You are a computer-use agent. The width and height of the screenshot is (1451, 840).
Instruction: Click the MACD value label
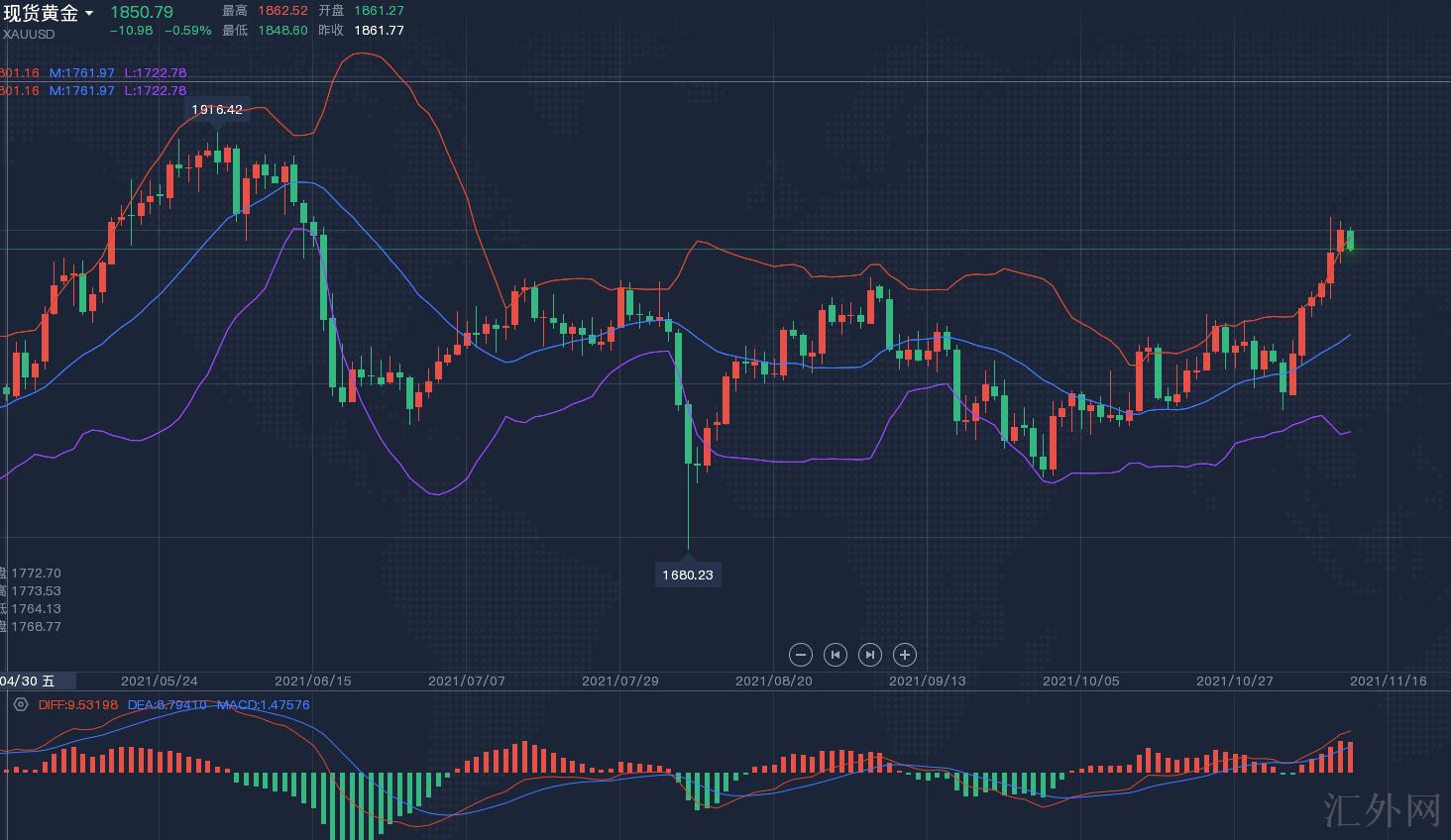pos(263,705)
